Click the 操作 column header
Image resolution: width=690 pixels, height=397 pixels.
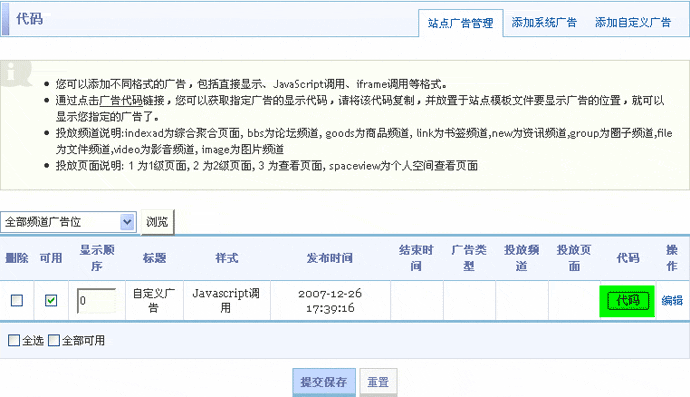click(672, 258)
